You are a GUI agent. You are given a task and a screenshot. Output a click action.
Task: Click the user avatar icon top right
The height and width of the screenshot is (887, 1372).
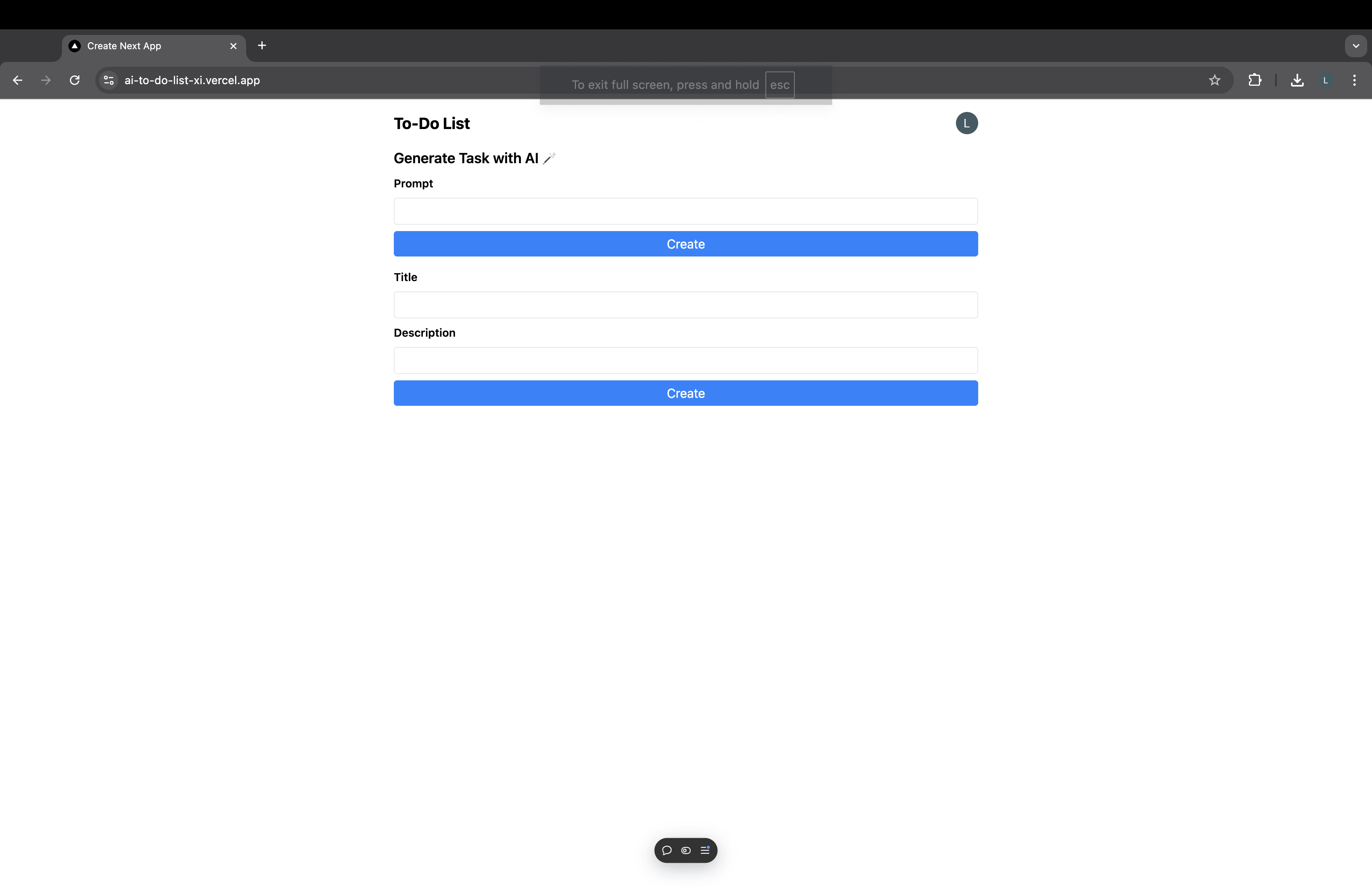tap(966, 122)
